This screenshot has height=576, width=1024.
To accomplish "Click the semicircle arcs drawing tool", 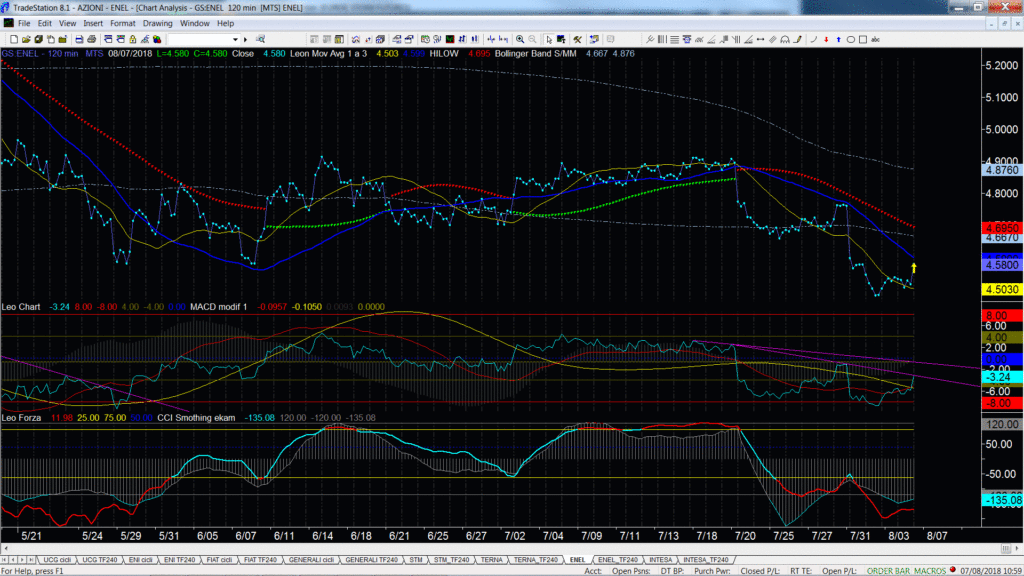I will point(785,39).
